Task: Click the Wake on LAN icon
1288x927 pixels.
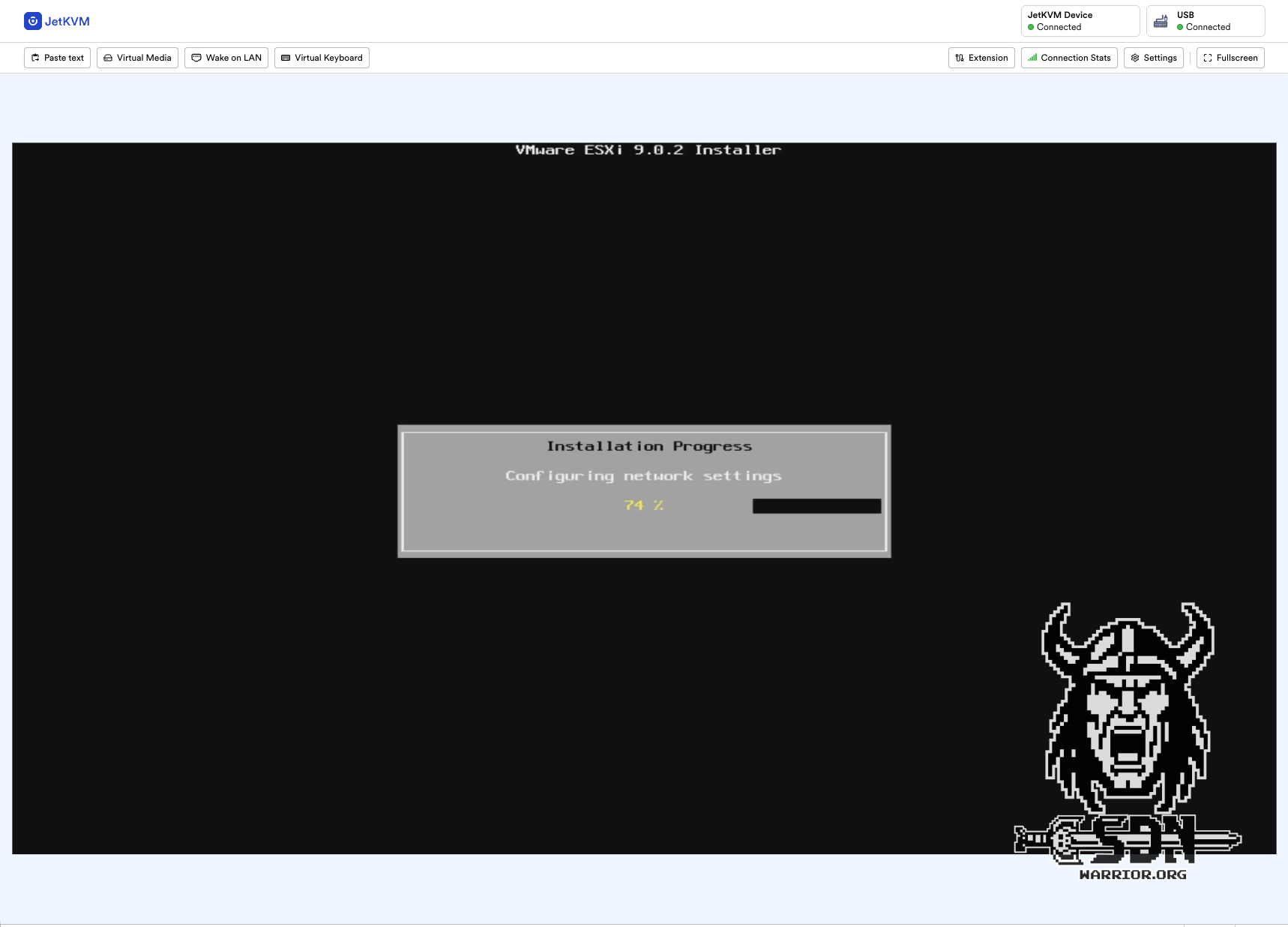Action: coord(196,58)
